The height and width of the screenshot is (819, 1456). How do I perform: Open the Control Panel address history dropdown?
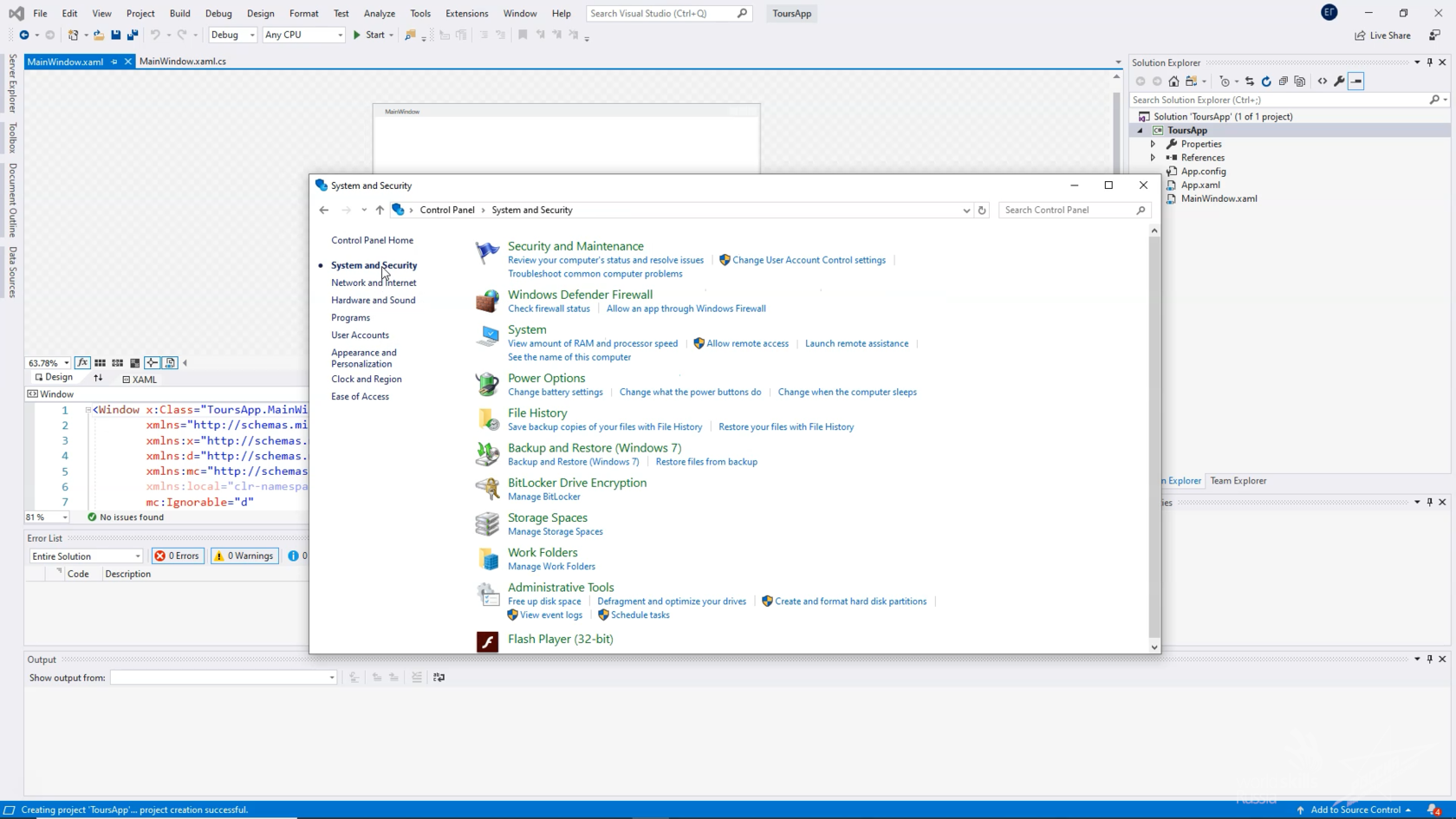[x=966, y=210]
